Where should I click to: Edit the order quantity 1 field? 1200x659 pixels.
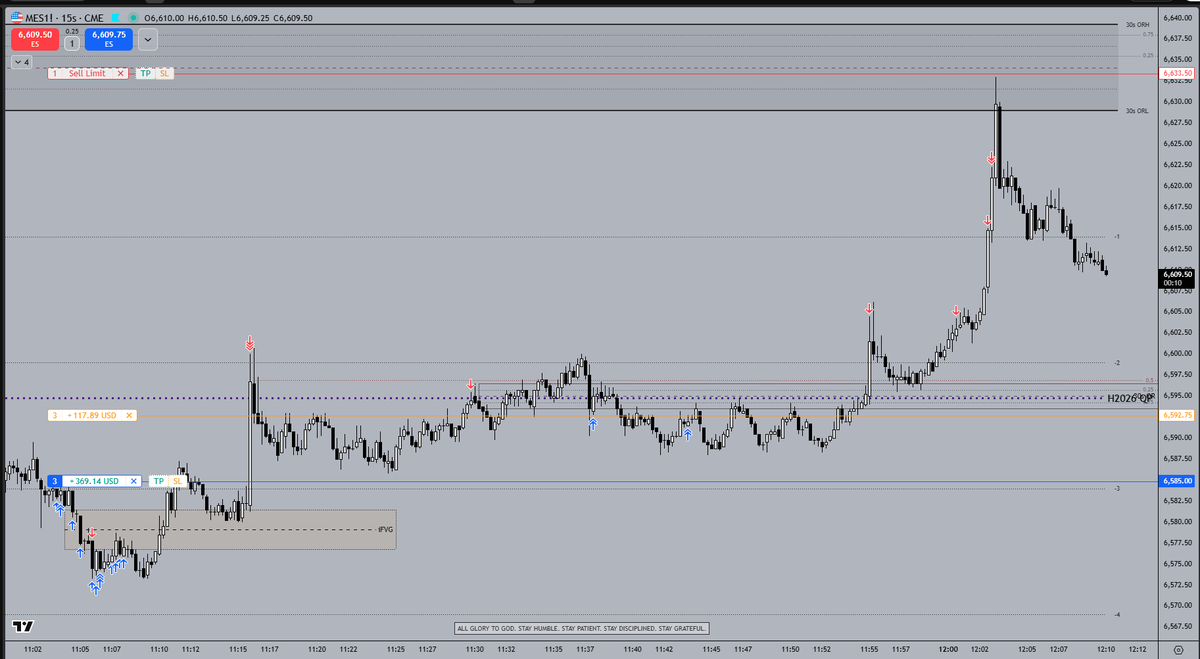(72, 43)
